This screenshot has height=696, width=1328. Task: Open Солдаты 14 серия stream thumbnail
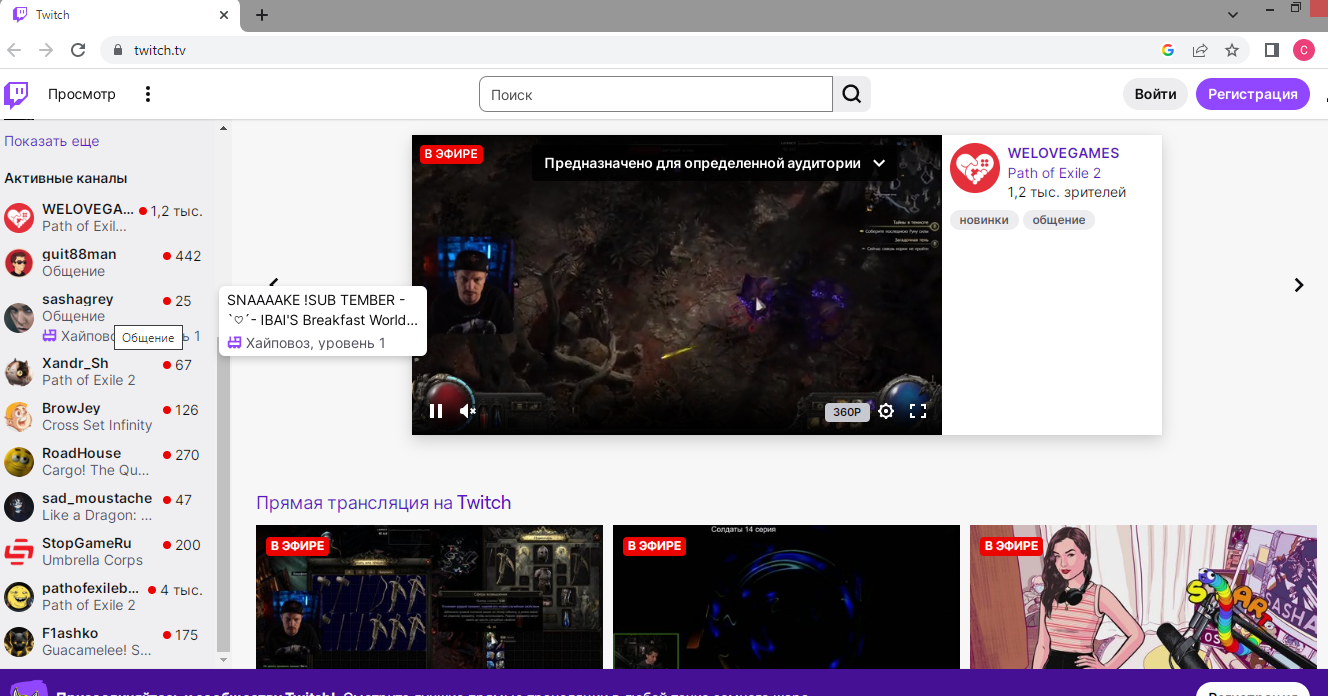point(786,597)
